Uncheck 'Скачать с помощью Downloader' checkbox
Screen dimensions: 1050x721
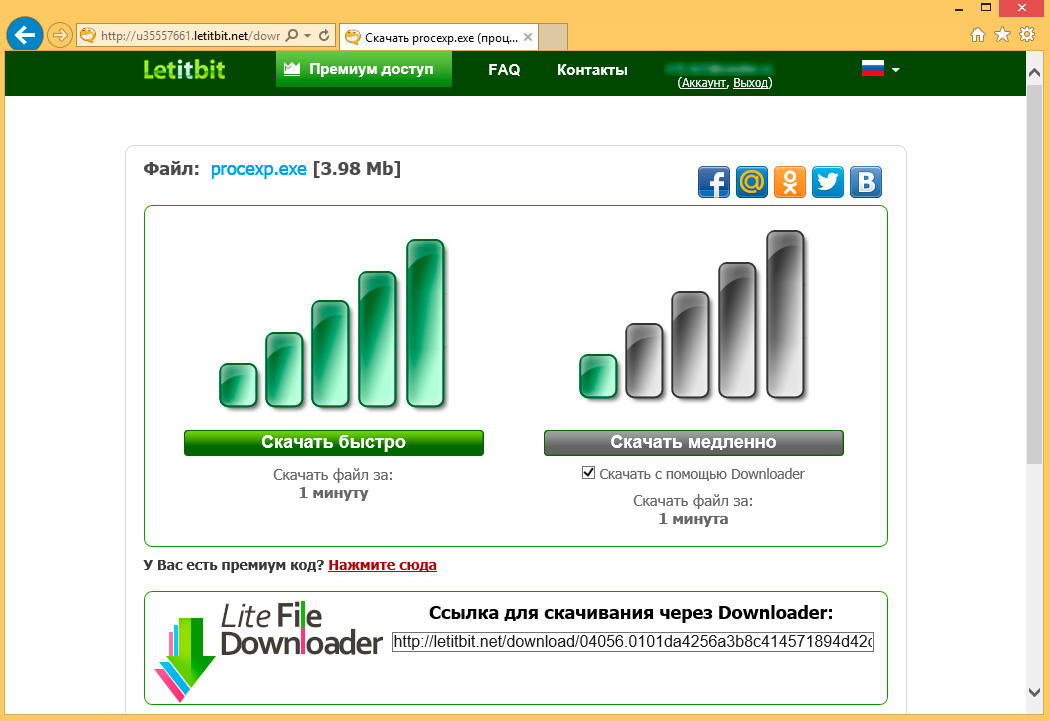pos(588,473)
